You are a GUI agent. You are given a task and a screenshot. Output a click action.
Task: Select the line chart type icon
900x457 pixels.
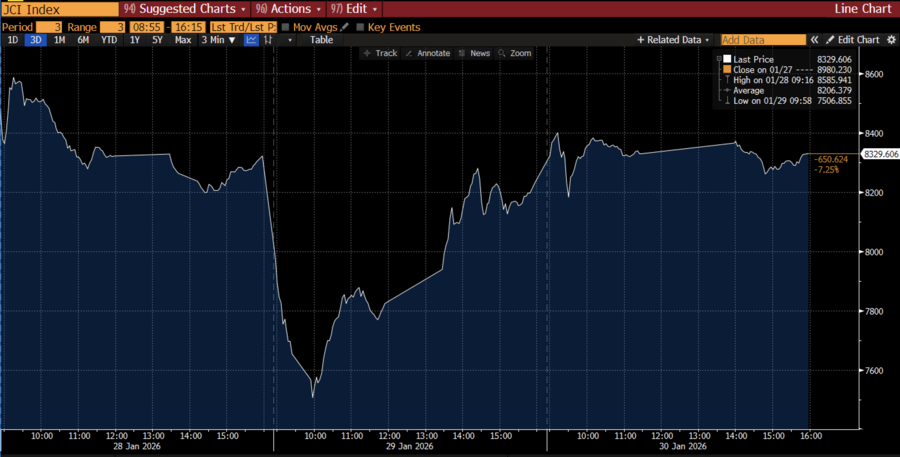coord(251,40)
